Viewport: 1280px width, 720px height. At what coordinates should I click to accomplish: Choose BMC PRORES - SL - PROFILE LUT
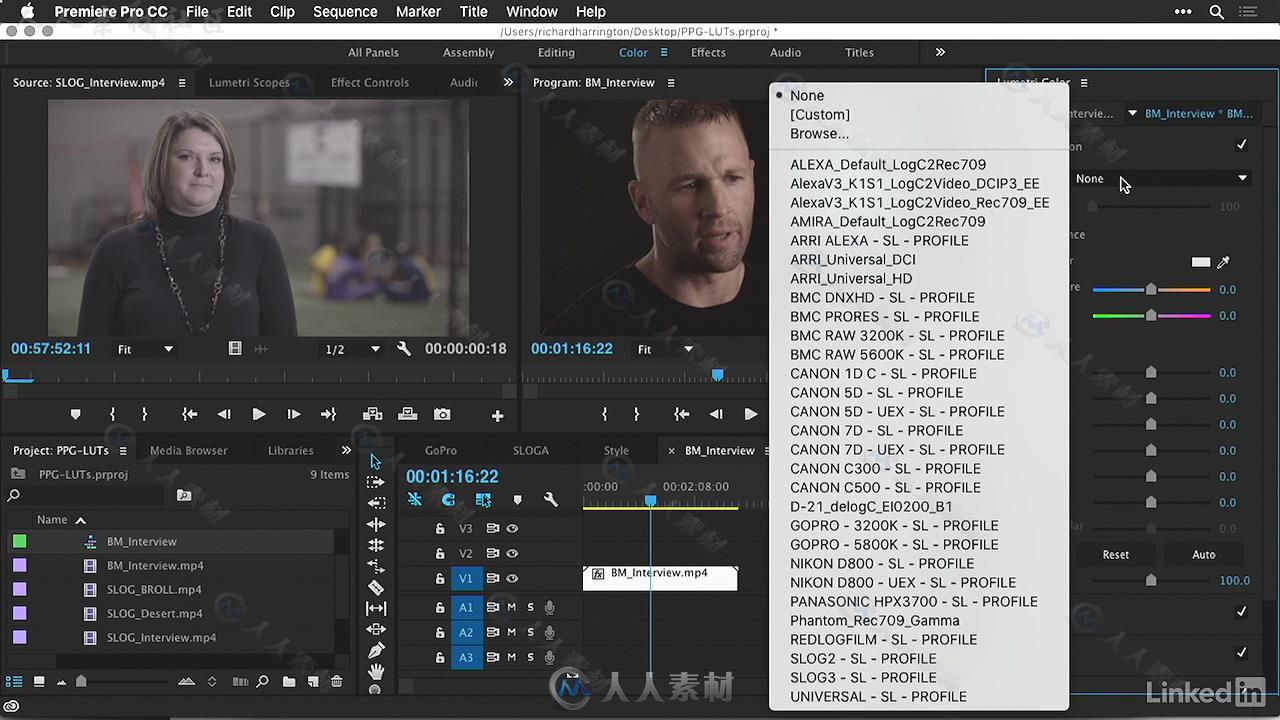(x=885, y=316)
